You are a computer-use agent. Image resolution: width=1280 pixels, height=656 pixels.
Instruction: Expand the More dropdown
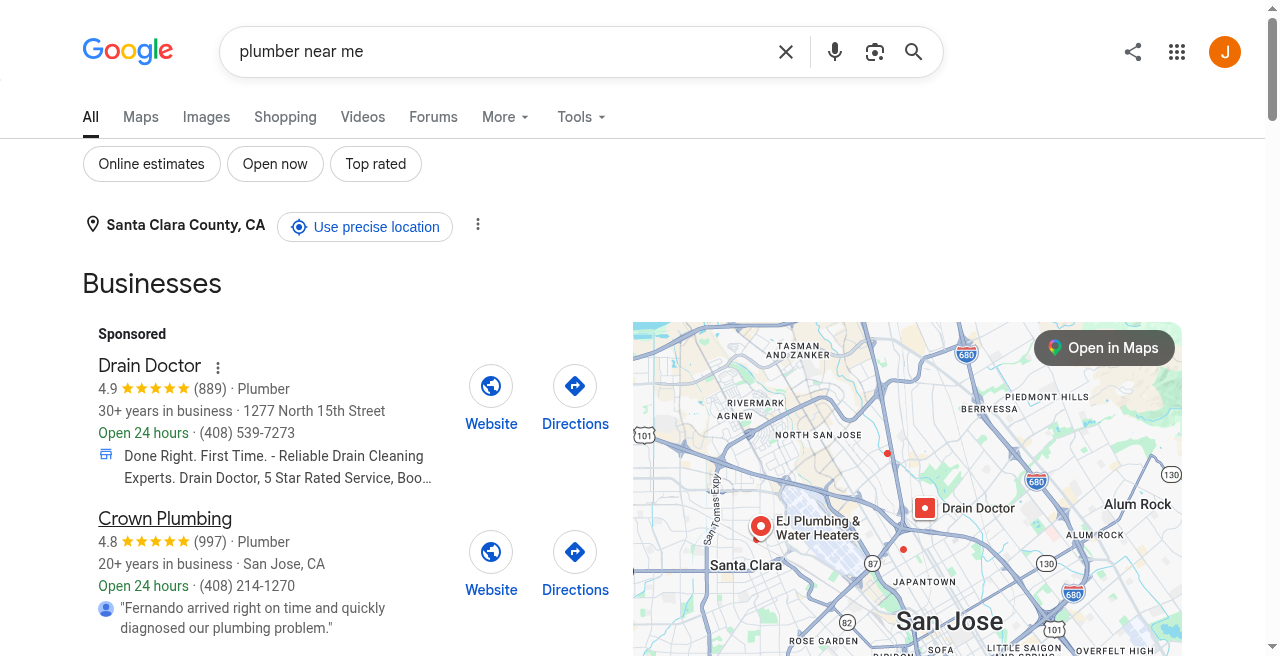(505, 117)
